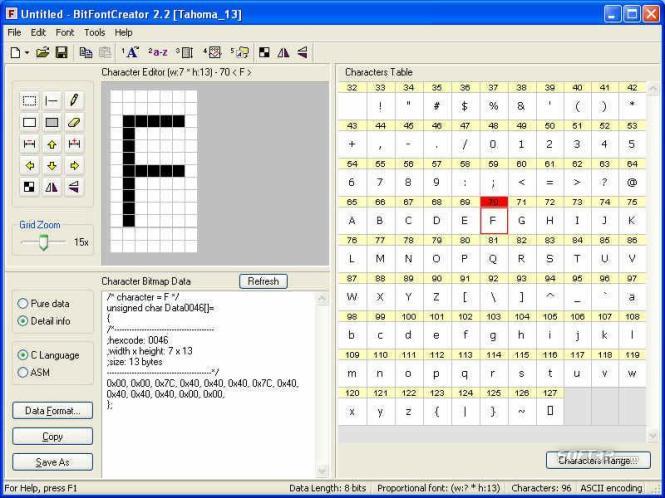Viewport: 665px width, 498px height.
Task: Open the dropdown arrow next to New icon
Action: pyautogui.click(x=27, y=53)
